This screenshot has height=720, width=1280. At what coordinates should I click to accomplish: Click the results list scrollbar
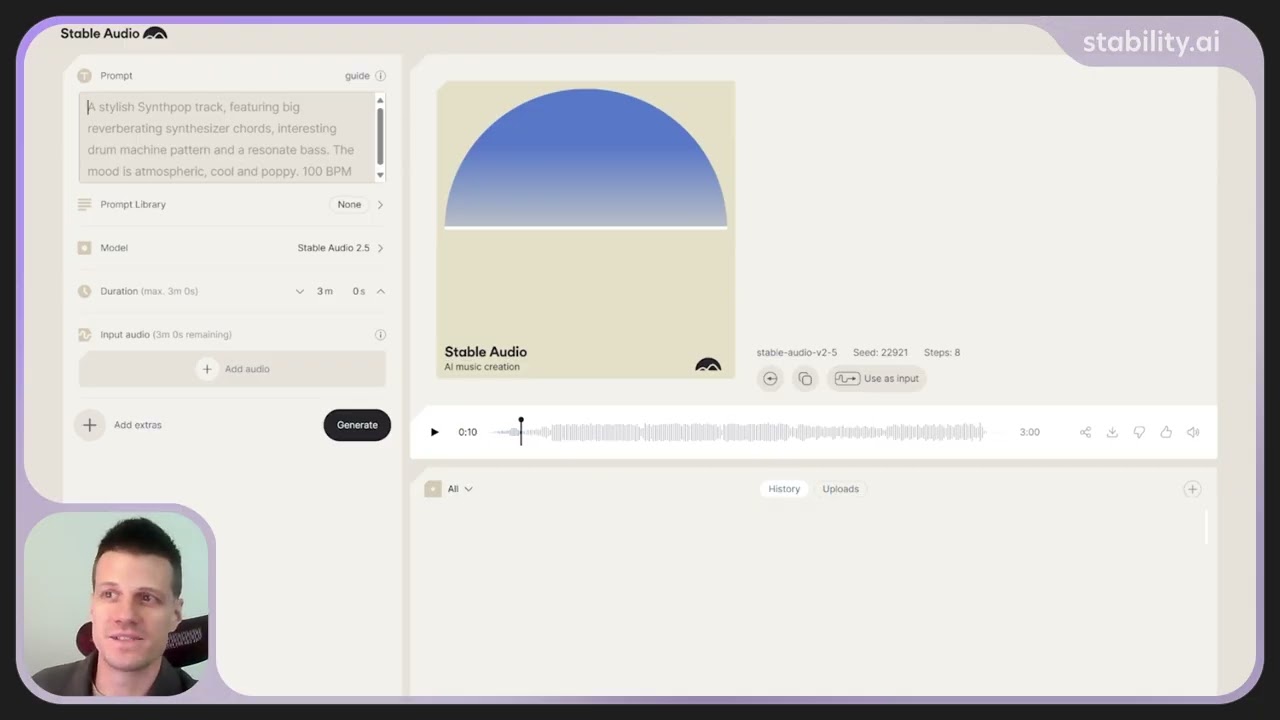pos(1206,527)
